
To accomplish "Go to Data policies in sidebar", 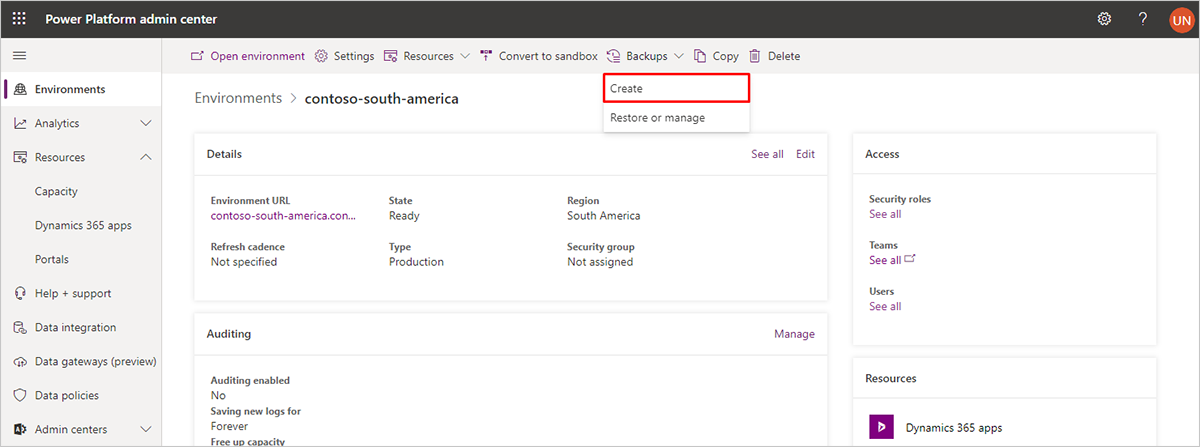I will 66,395.
